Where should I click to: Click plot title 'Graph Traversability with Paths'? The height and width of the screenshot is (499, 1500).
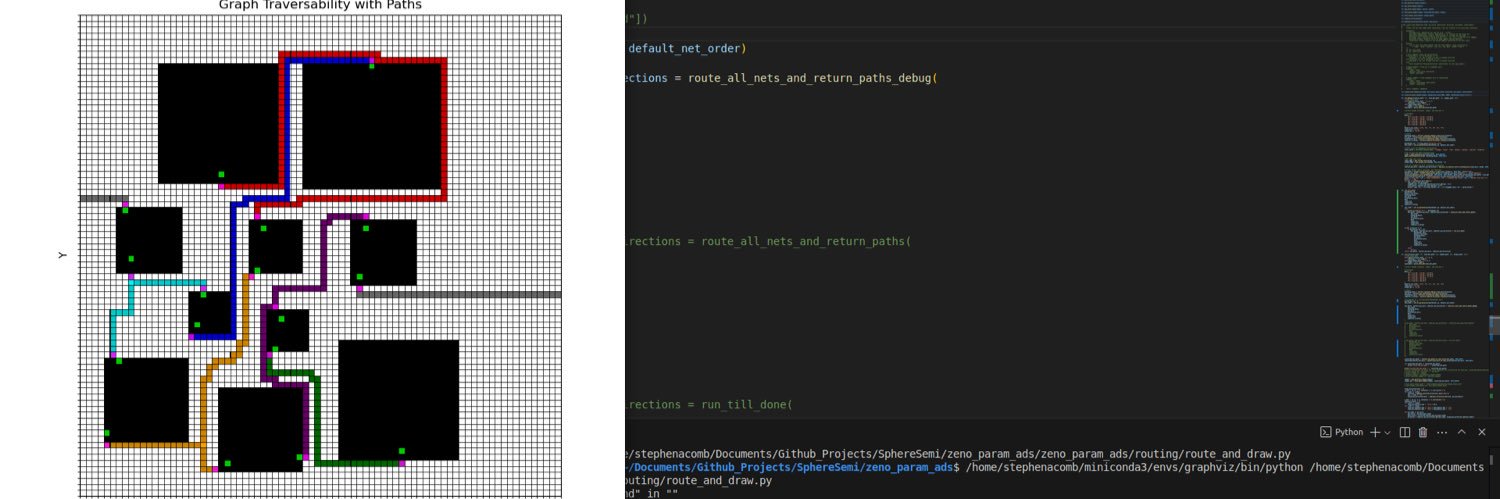[x=320, y=5]
